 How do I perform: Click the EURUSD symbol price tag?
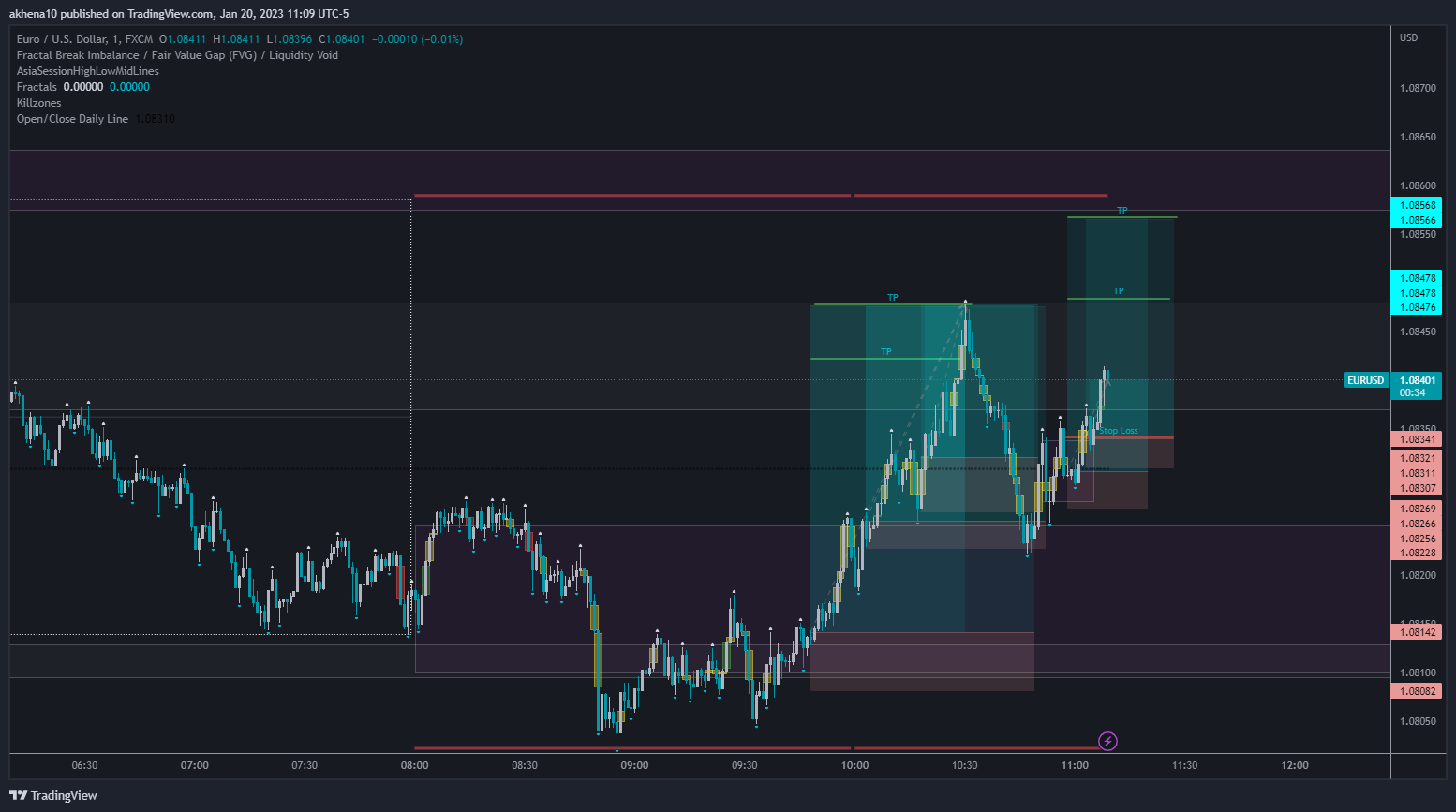(1365, 380)
